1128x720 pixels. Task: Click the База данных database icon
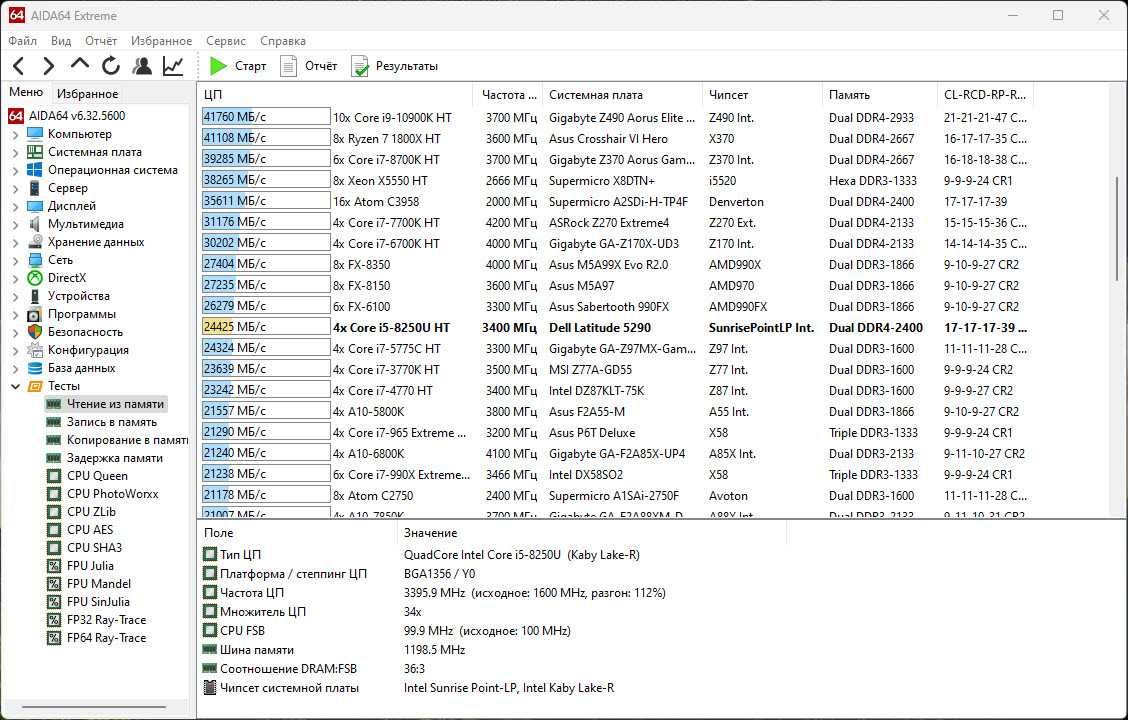(x=35, y=368)
